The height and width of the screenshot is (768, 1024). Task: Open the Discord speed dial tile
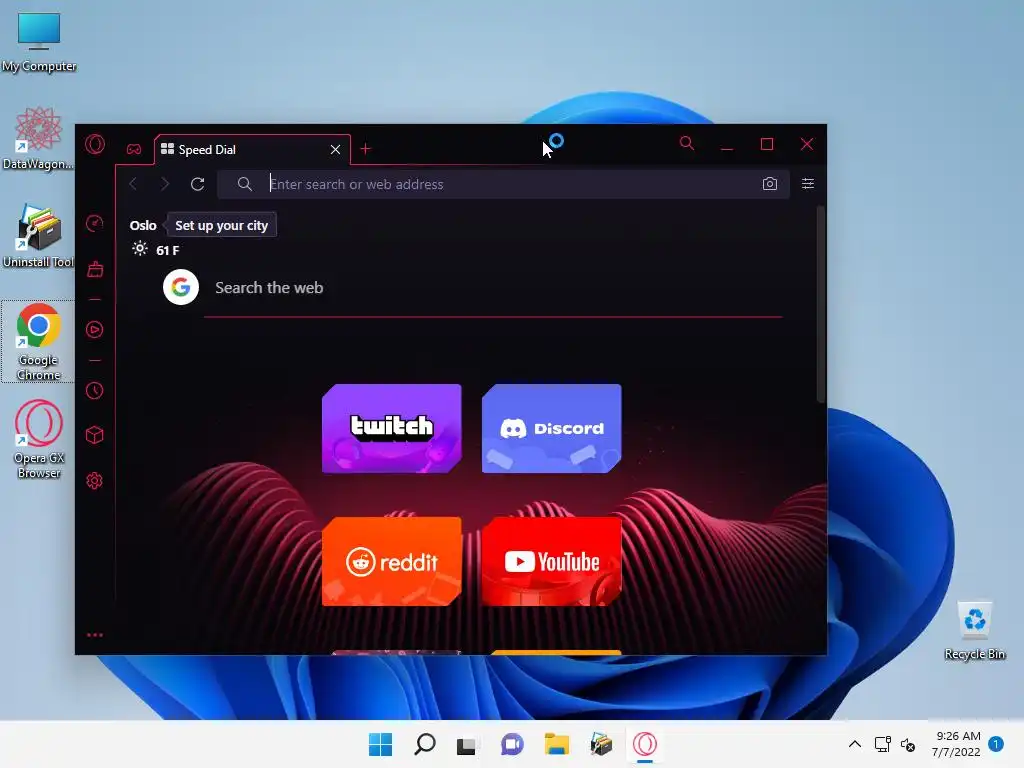point(552,428)
